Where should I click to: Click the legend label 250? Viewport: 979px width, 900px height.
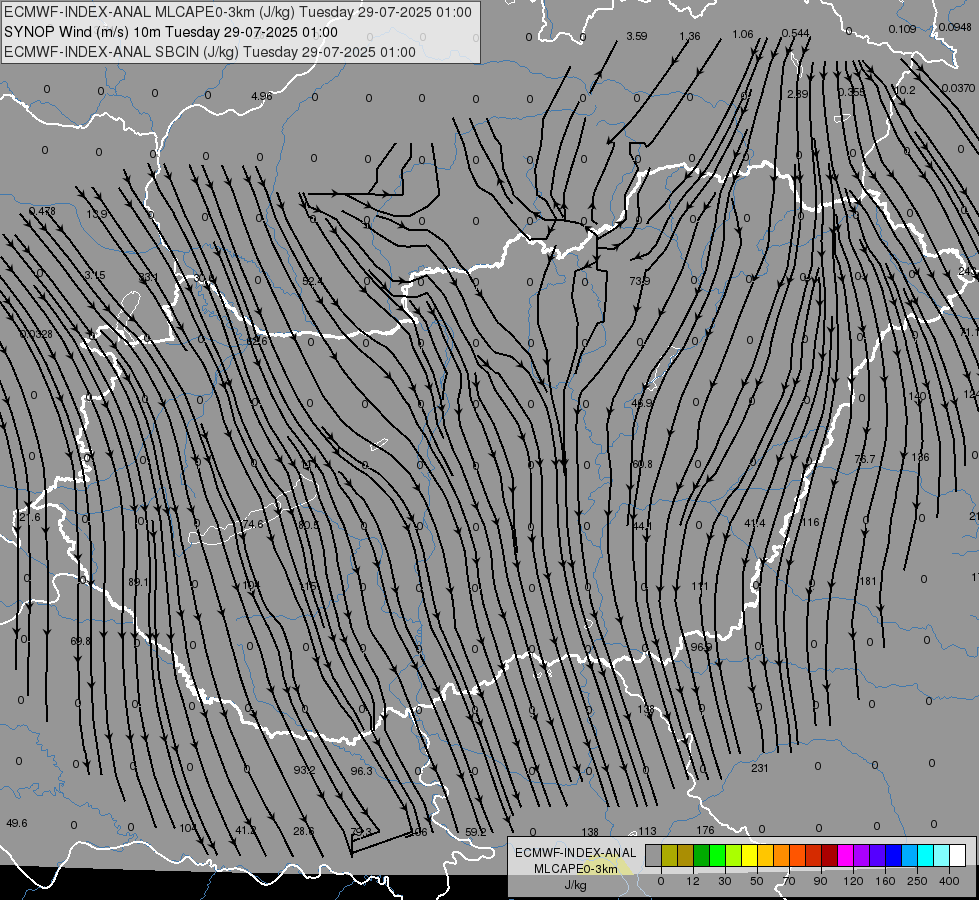pyautogui.click(x=917, y=881)
